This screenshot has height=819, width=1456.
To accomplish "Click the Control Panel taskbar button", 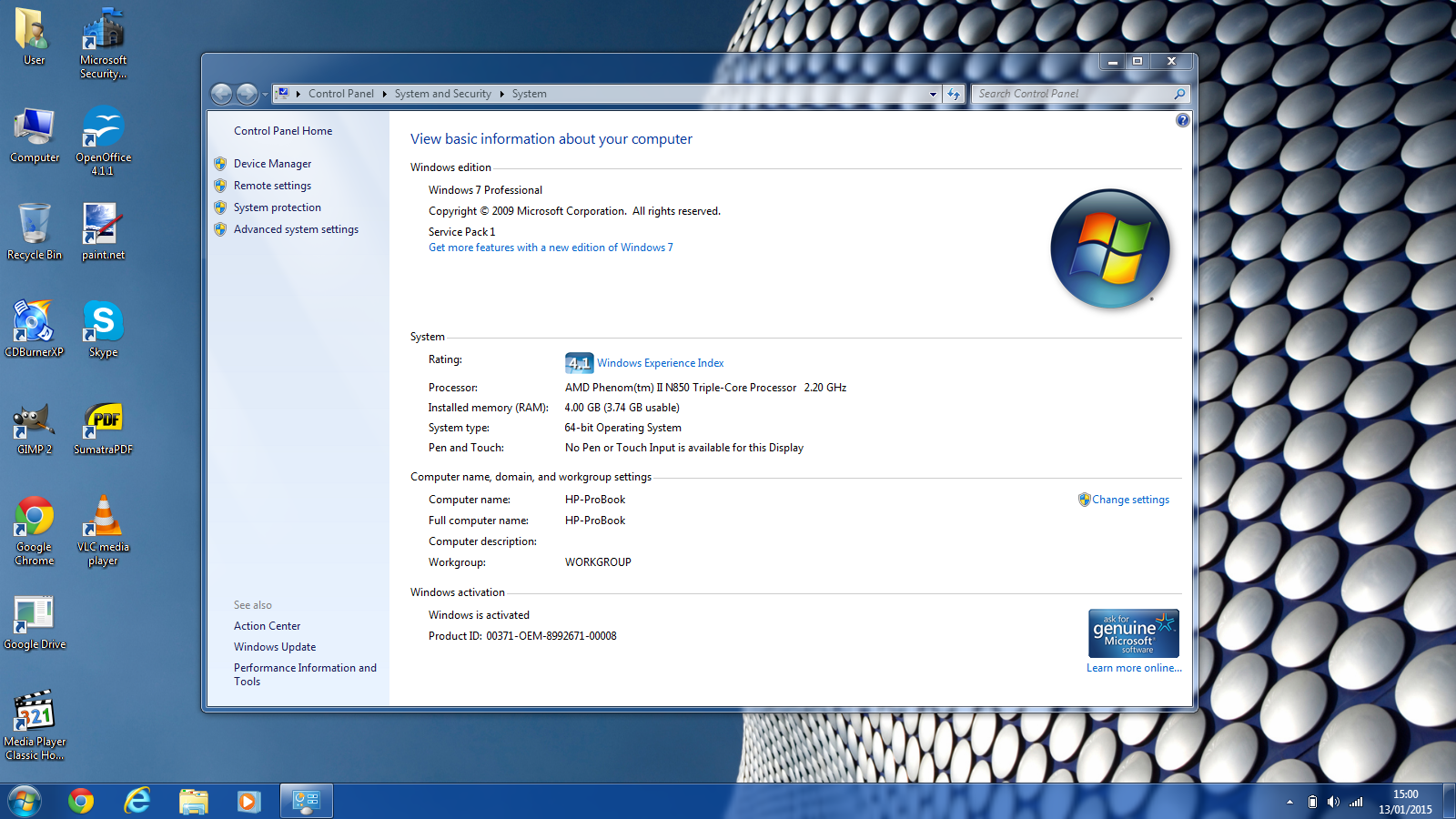I will pos(306,802).
